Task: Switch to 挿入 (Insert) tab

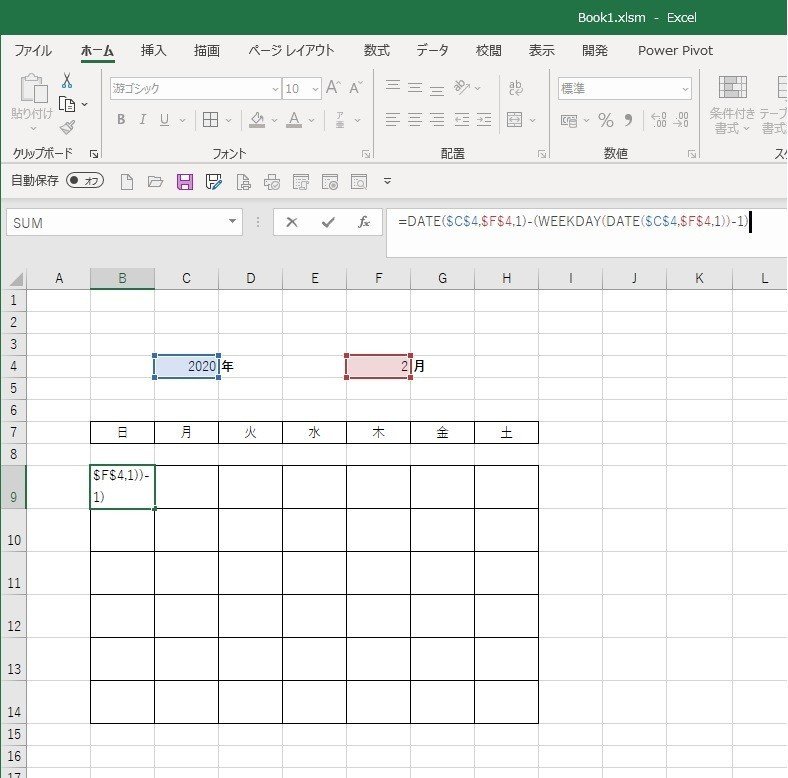Action: [153, 50]
